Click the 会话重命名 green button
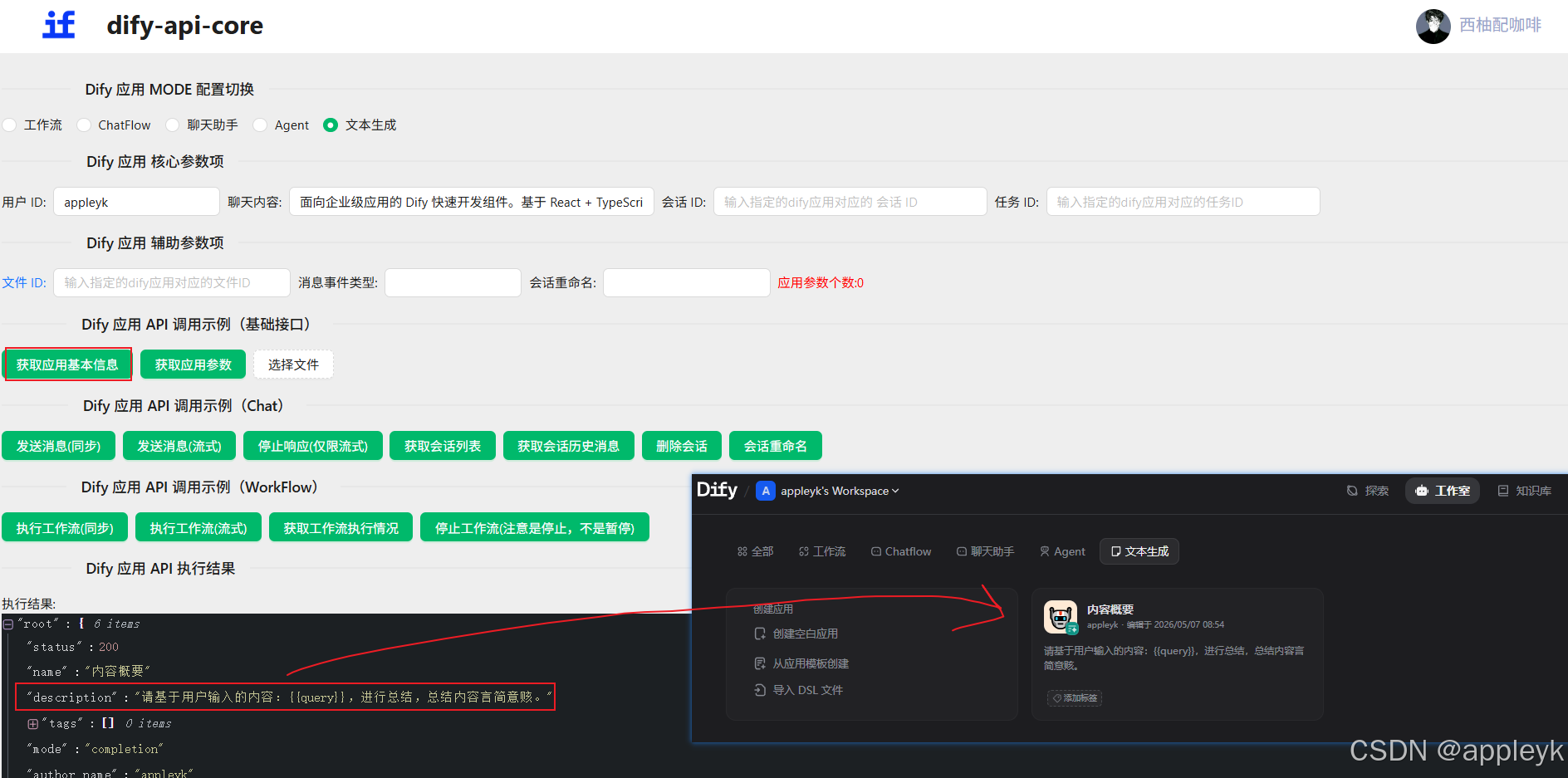Viewport: 1568px width, 778px height. (x=775, y=446)
